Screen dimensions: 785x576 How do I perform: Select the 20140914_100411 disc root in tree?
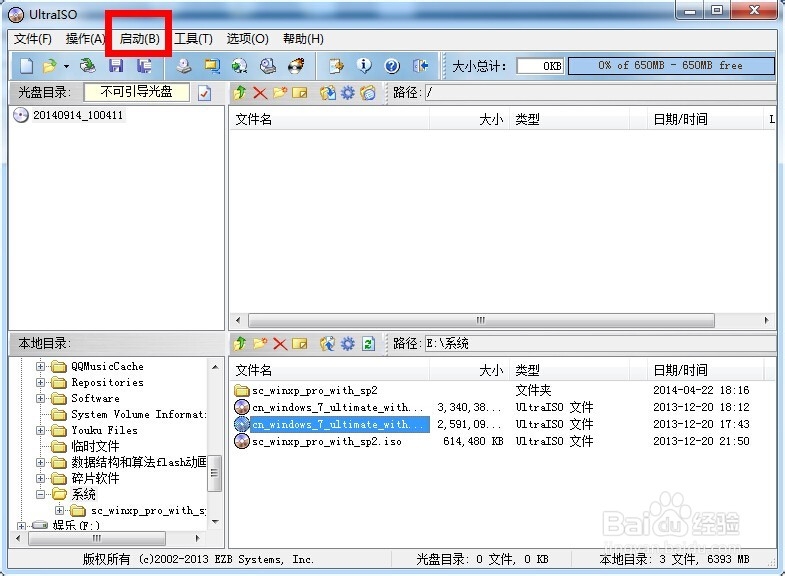78,115
